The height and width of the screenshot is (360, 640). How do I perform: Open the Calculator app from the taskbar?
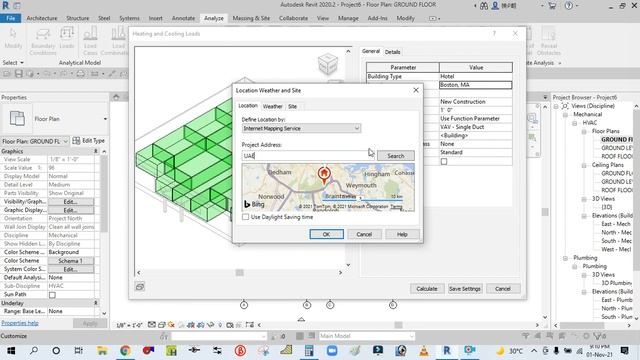[309, 351]
